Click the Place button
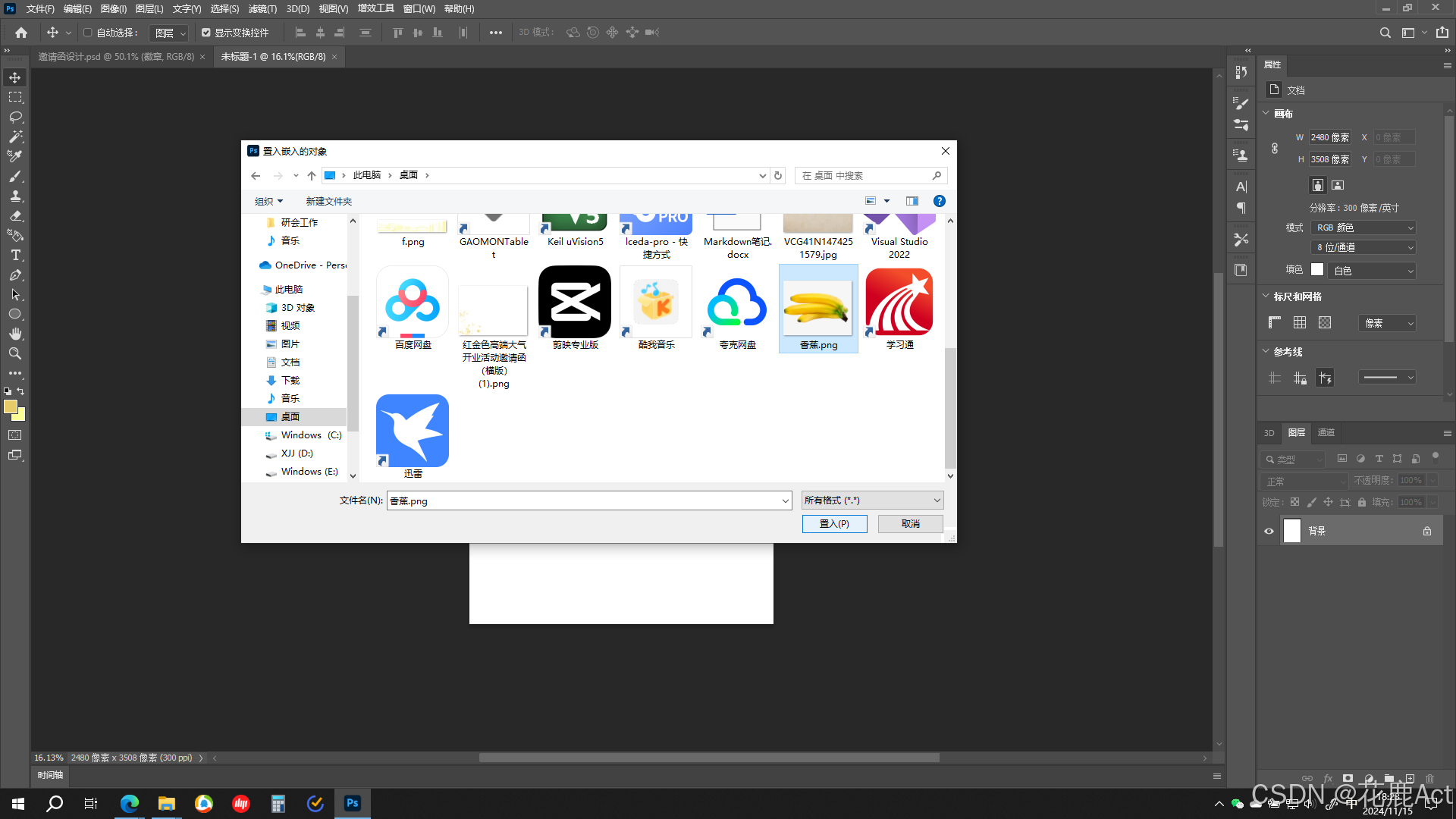Viewport: 1456px width, 819px height. click(x=834, y=524)
